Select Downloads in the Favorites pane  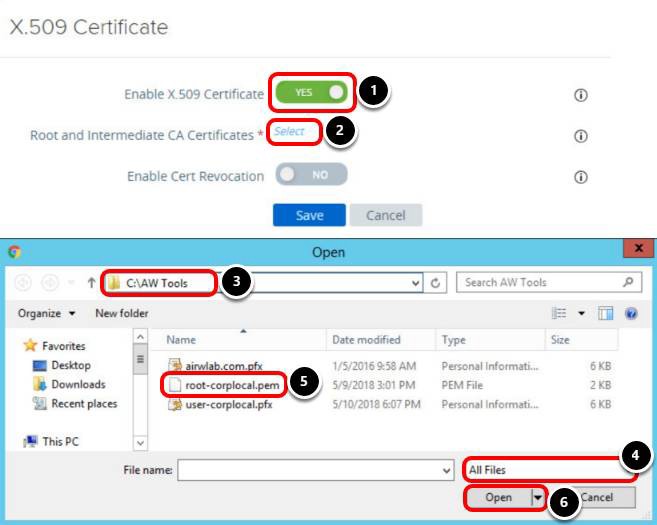point(78,384)
